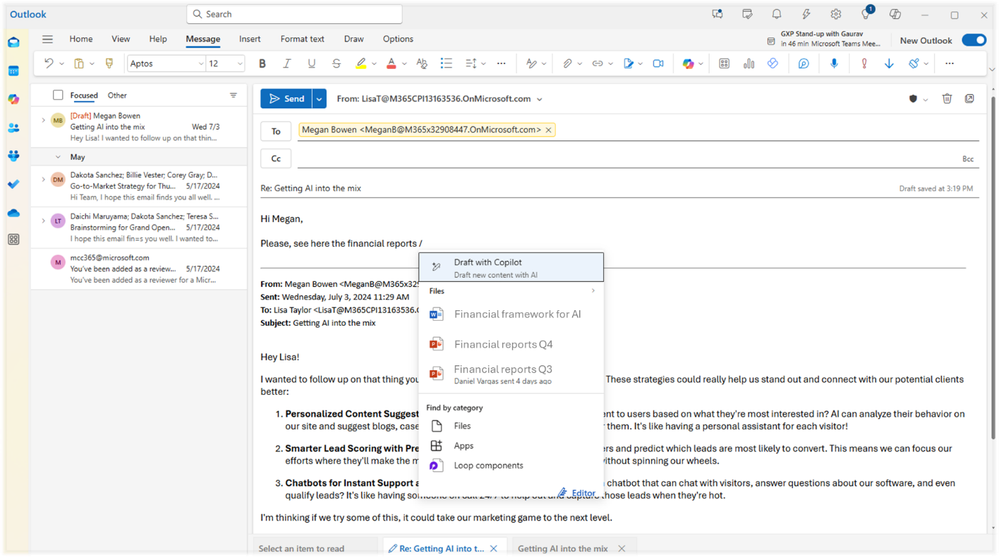Expand the Files section arrow in popup
This screenshot has height=557, width=999.
pos(593,291)
